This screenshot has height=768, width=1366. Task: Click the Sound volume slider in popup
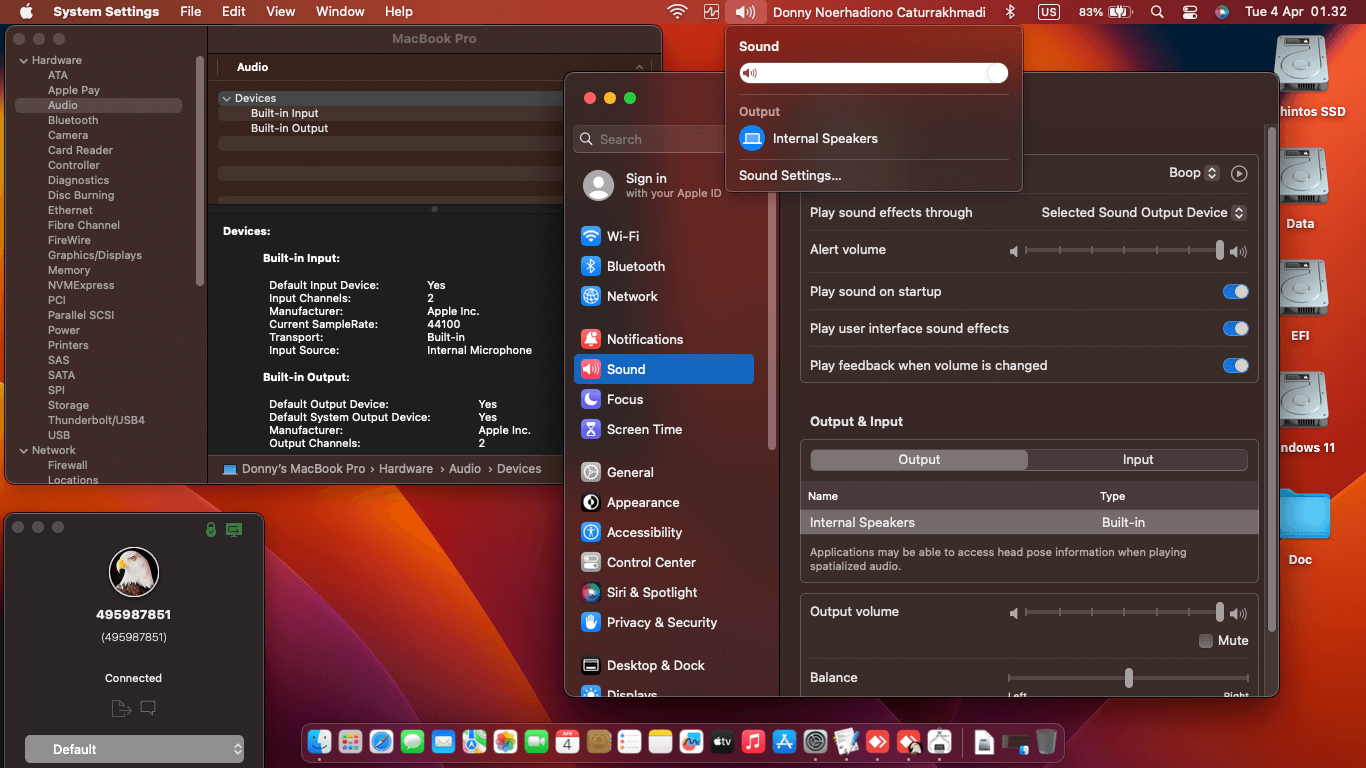pos(873,73)
